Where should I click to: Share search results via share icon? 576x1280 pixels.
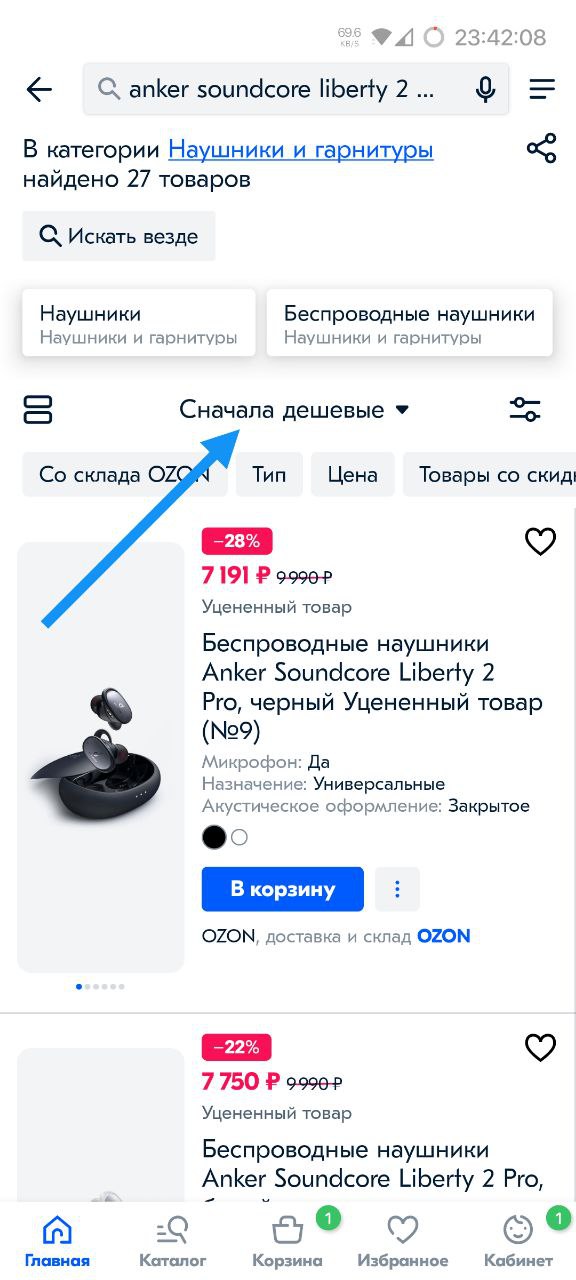click(x=541, y=150)
